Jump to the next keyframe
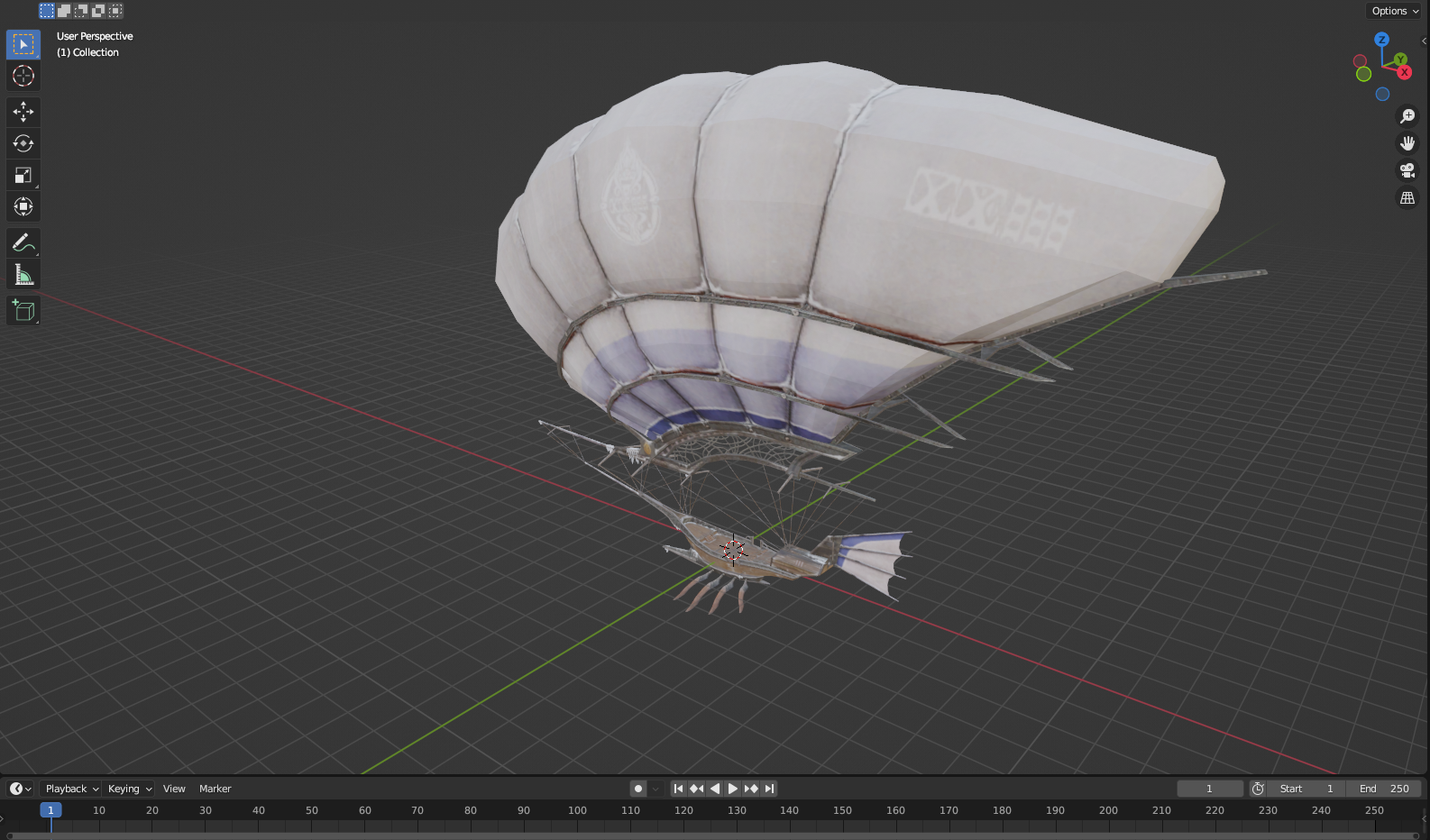 point(751,789)
